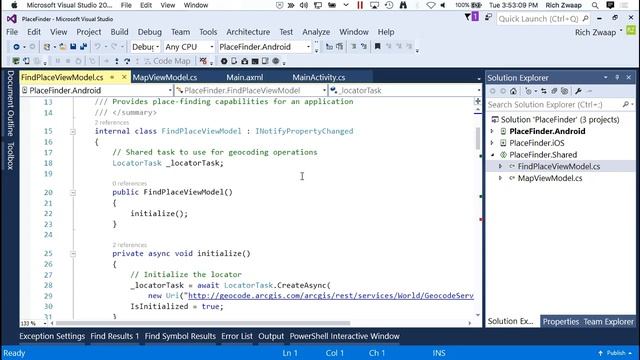Screen dimensions: 640x360
Task: Expand the PlaceFinder.iOS project node
Action: click(492, 143)
